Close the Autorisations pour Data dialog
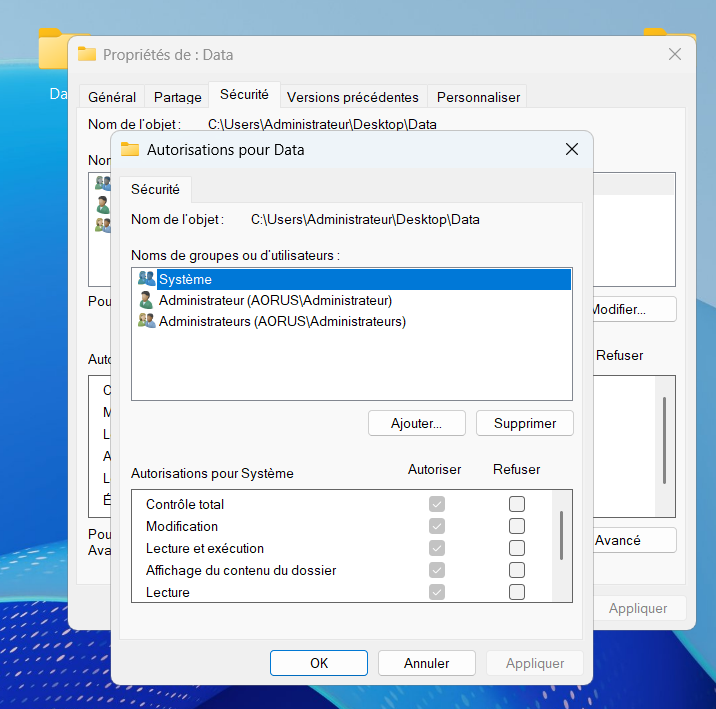 pyautogui.click(x=572, y=150)
